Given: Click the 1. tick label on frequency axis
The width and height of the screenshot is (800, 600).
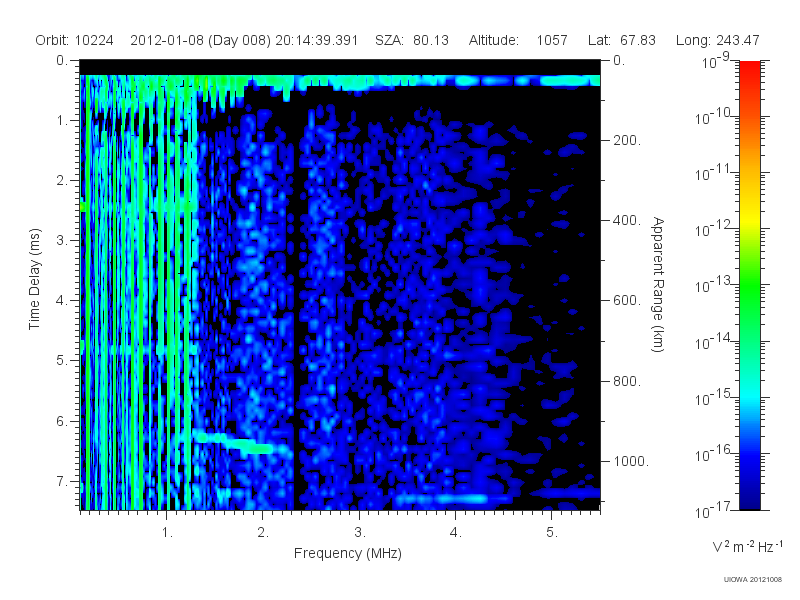Looking at the screenshot, I should (x=167, y=532).
